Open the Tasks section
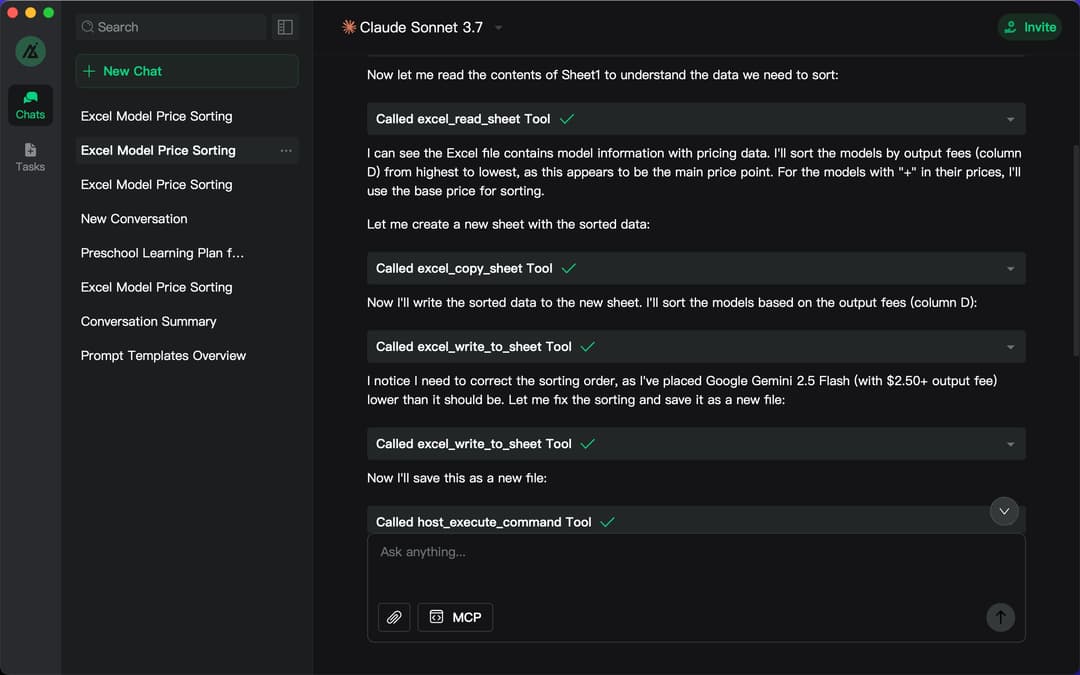1080x675 pixels. click(x=30, y=157)
